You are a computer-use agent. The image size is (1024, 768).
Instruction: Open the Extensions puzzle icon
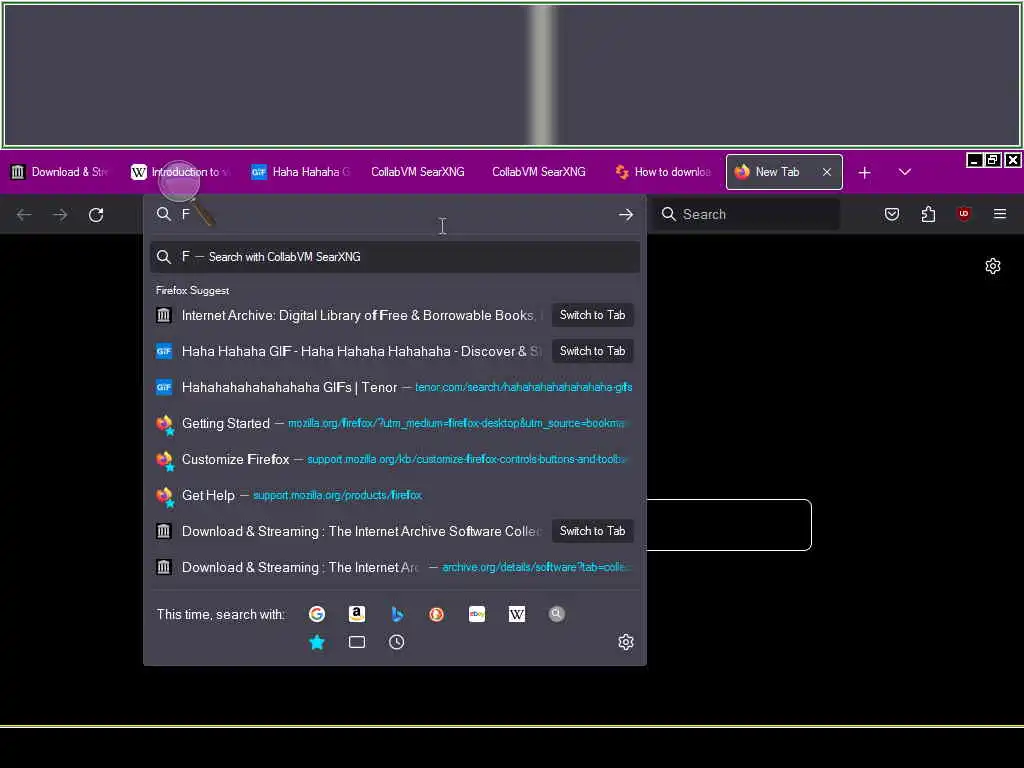928,214
